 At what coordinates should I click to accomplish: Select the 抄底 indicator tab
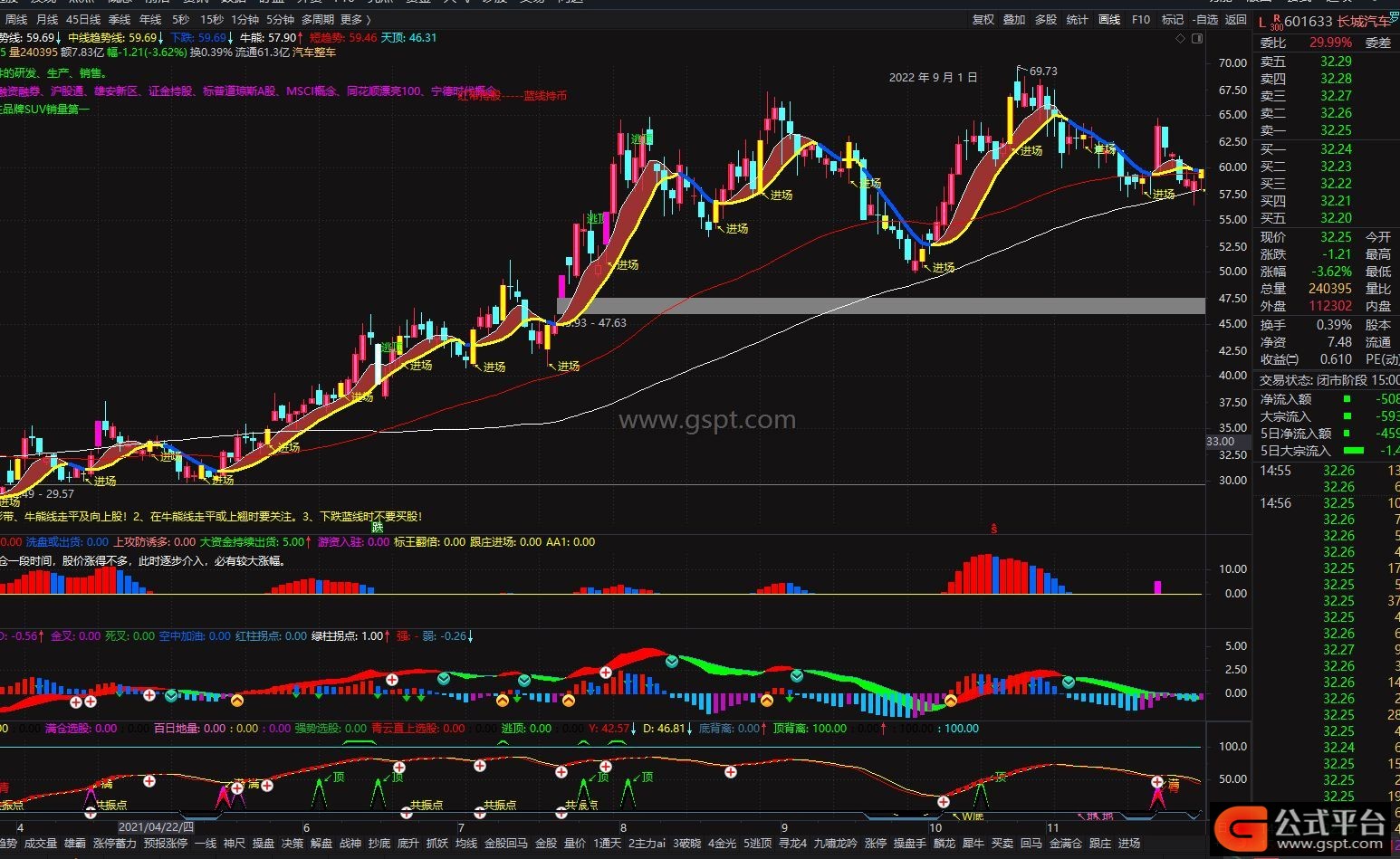pos(379,843)
